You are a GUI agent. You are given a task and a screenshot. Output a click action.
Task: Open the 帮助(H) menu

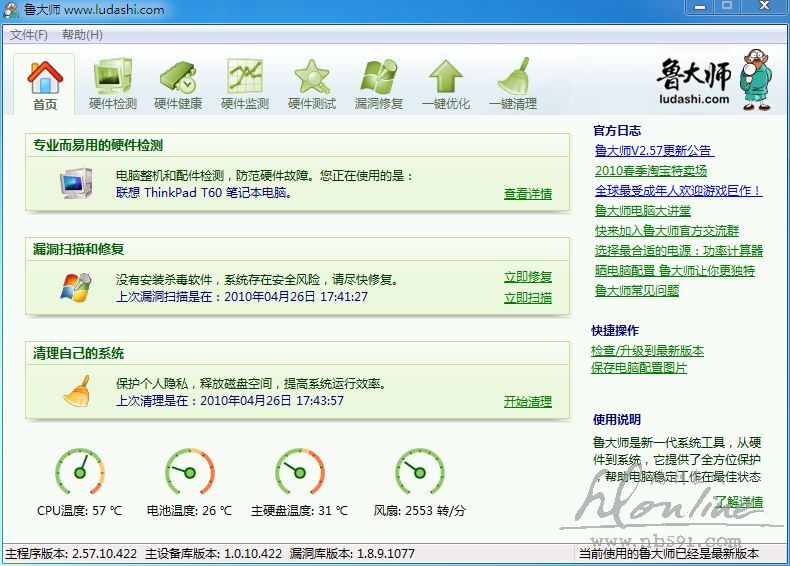tap(82, 35)
